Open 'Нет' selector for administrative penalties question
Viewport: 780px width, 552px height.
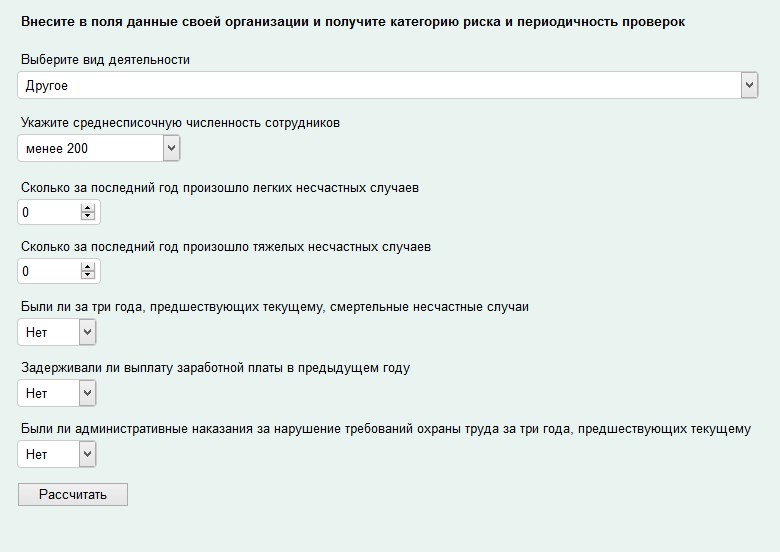[x=57, y=454]
